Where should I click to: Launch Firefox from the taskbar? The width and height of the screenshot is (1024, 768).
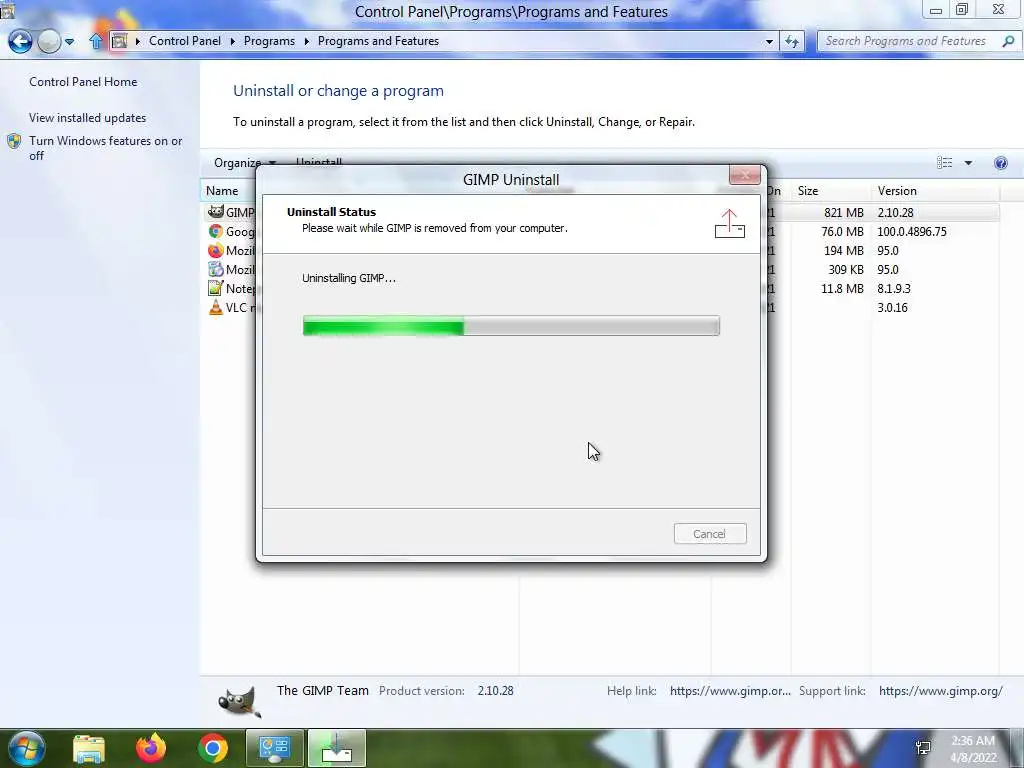151,748
